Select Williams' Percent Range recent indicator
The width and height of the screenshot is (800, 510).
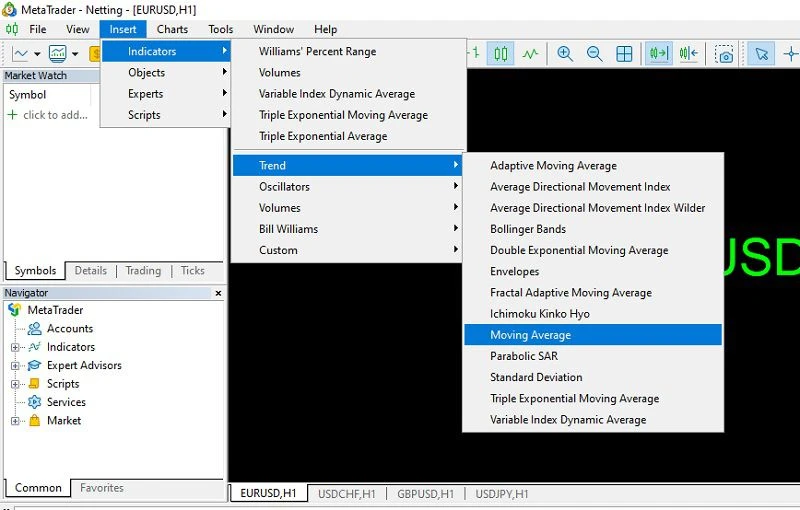pyautogui.click(x=349, y=52)
